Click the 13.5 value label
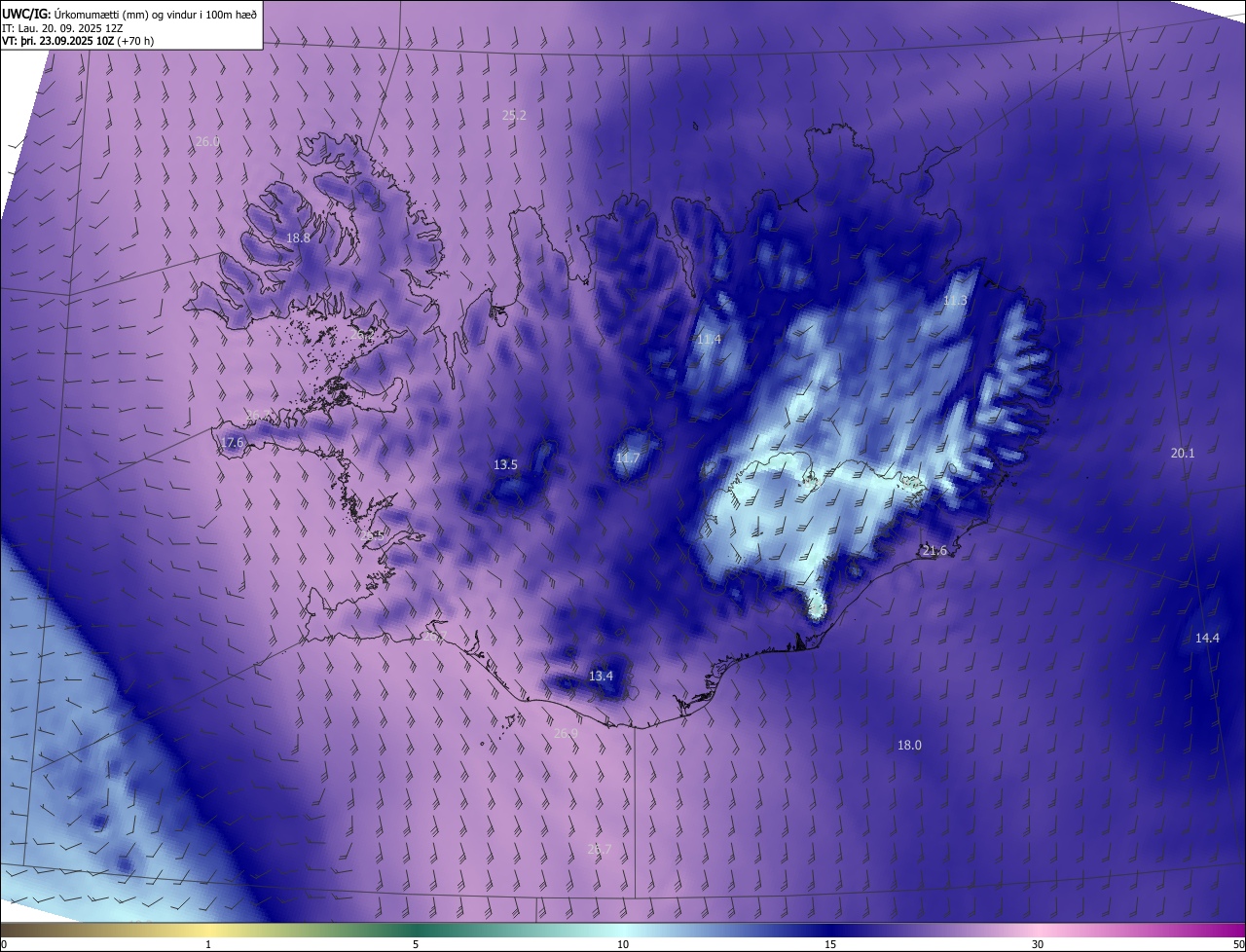The image size is (1246, 952). [505, 464]
